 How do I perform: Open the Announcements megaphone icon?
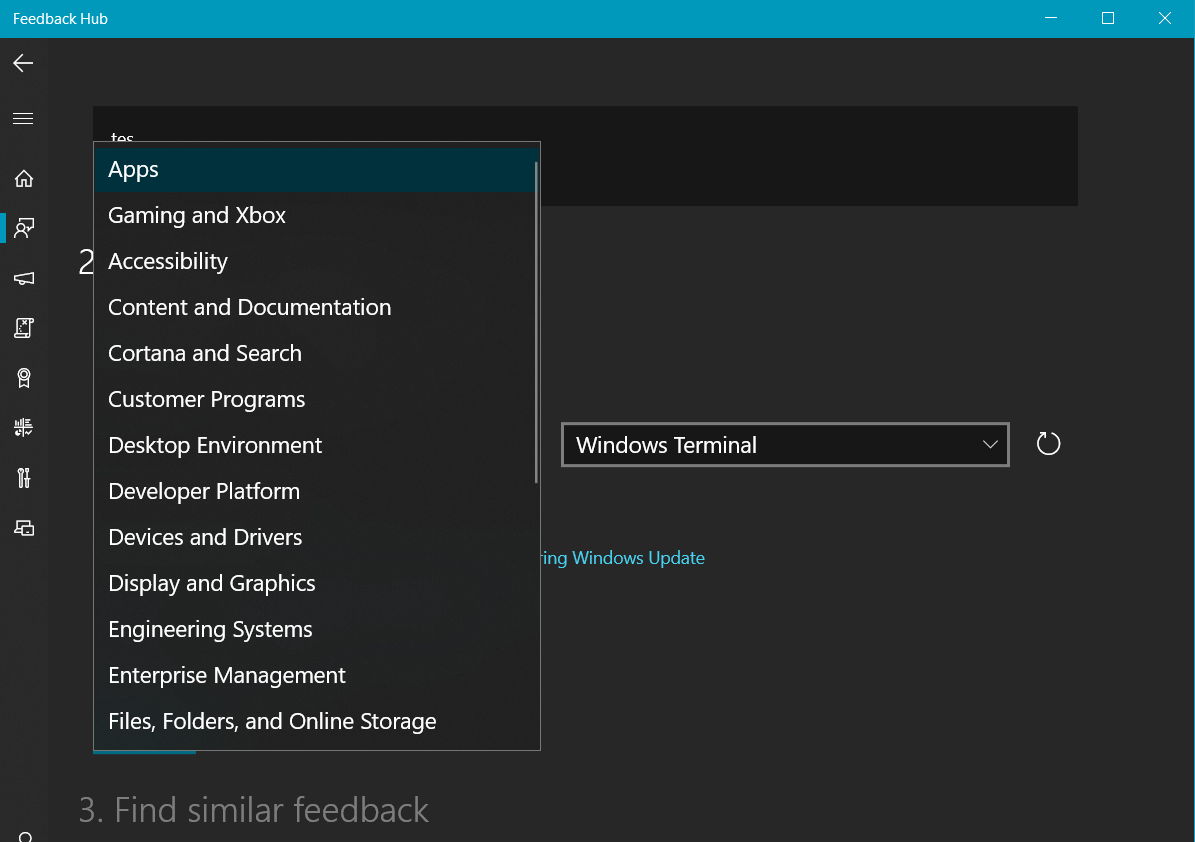24,278
